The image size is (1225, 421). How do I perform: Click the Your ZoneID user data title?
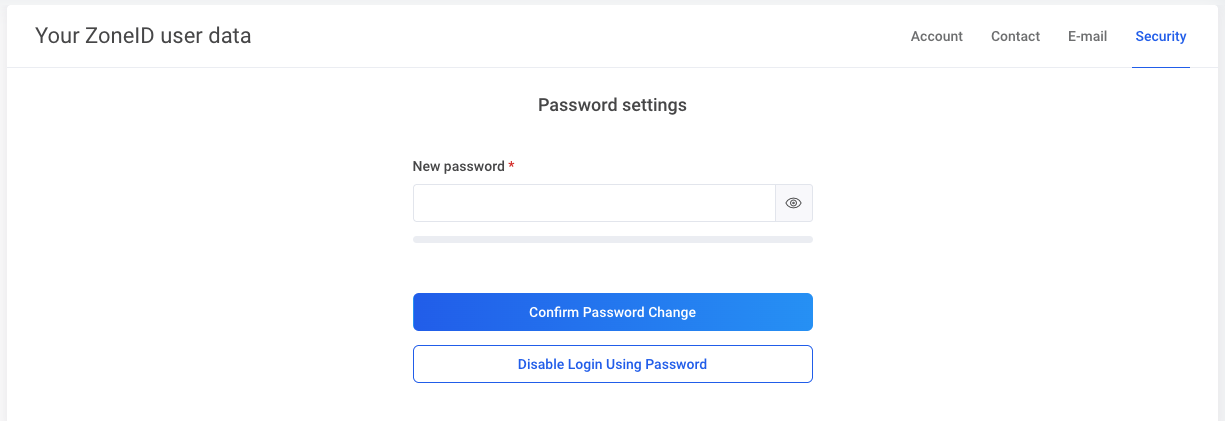[x=143, y=36]
